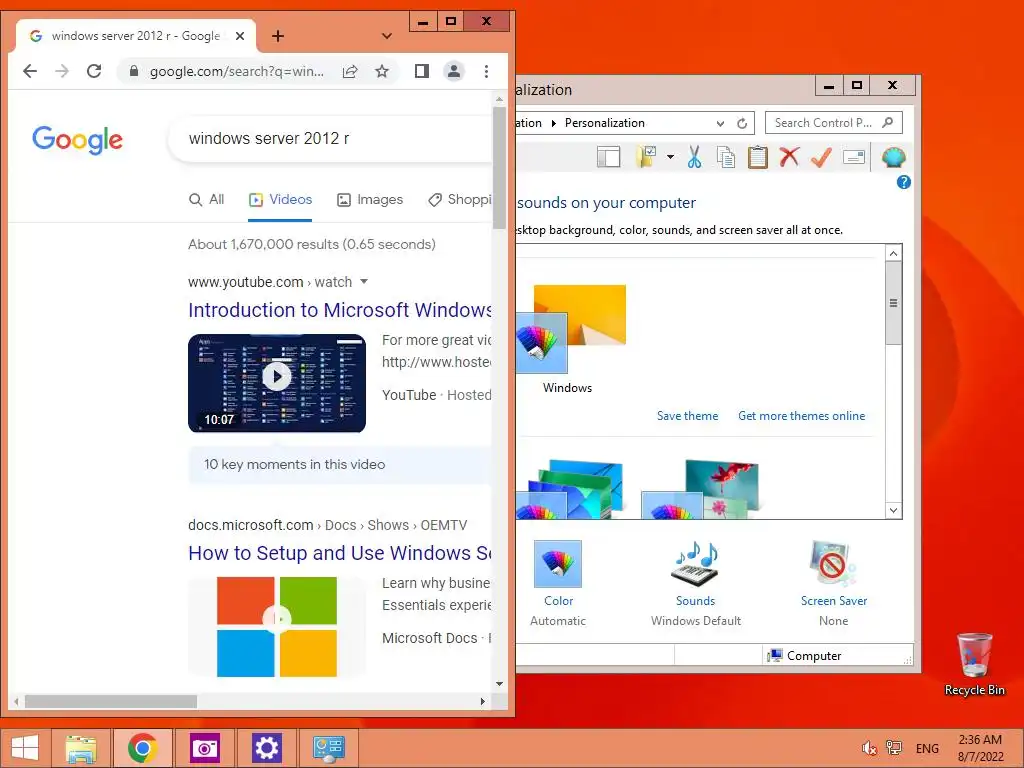Select the Windows theme
The width and height of the screenshot is (1024, 768).
[x=570, y=340]
